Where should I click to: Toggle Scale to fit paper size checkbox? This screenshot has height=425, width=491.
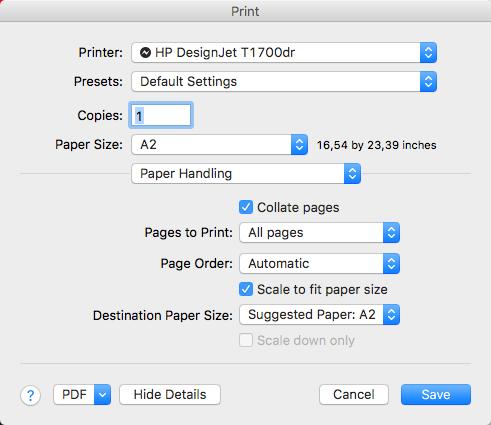click(x=246, y=289)
